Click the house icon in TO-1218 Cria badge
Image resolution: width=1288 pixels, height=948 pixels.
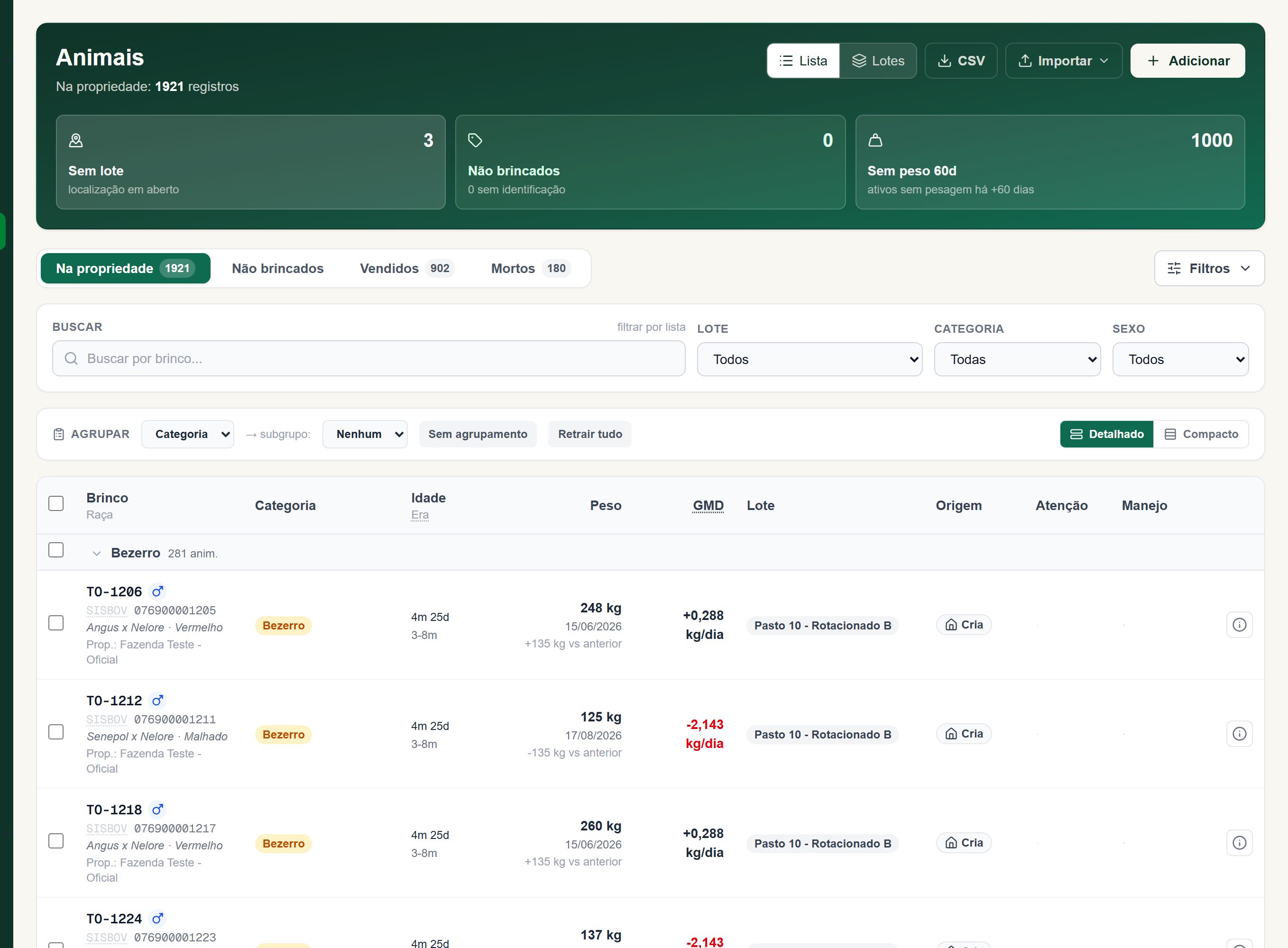pyautogui.click(x=951, y=842)
